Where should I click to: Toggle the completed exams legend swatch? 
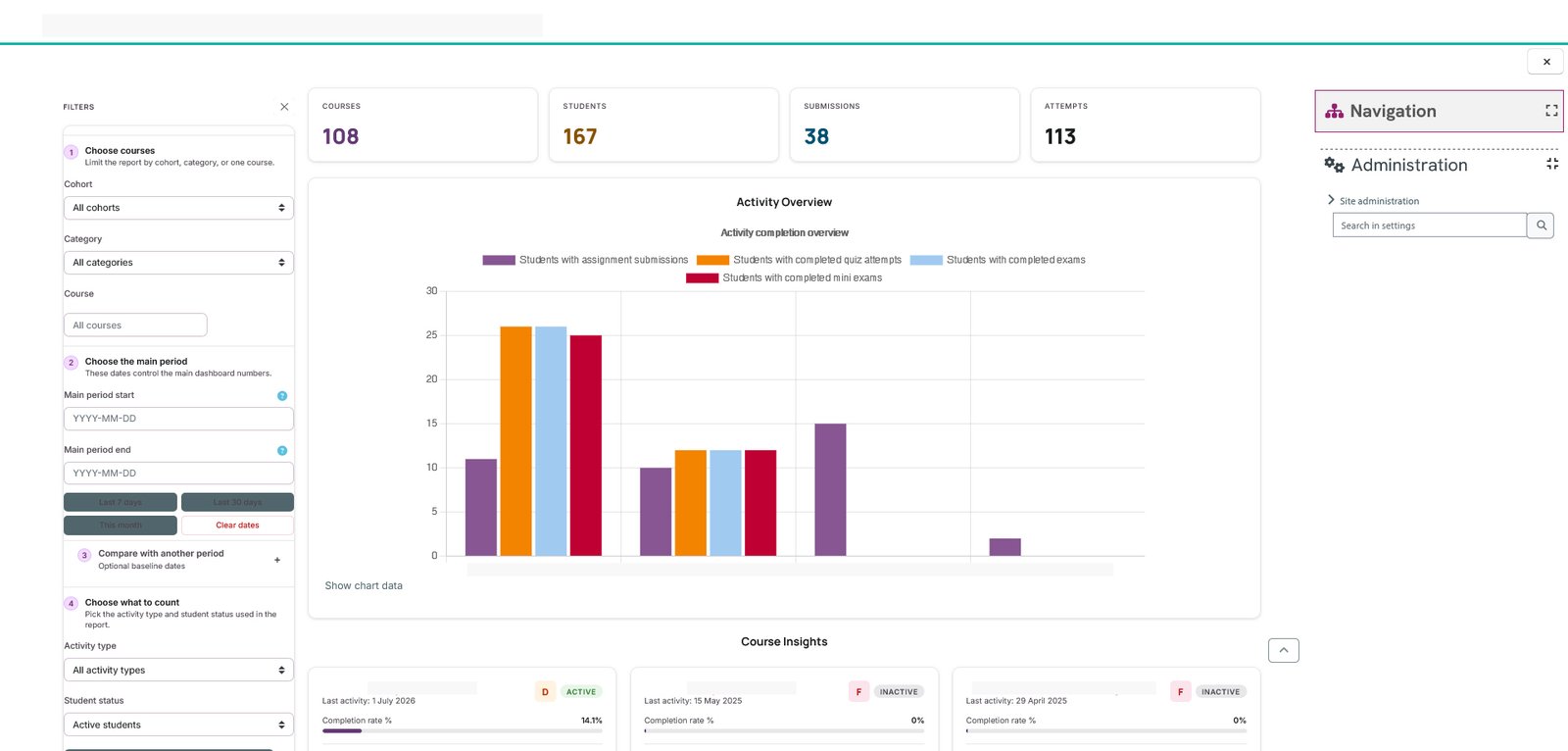tap(926, 260)
